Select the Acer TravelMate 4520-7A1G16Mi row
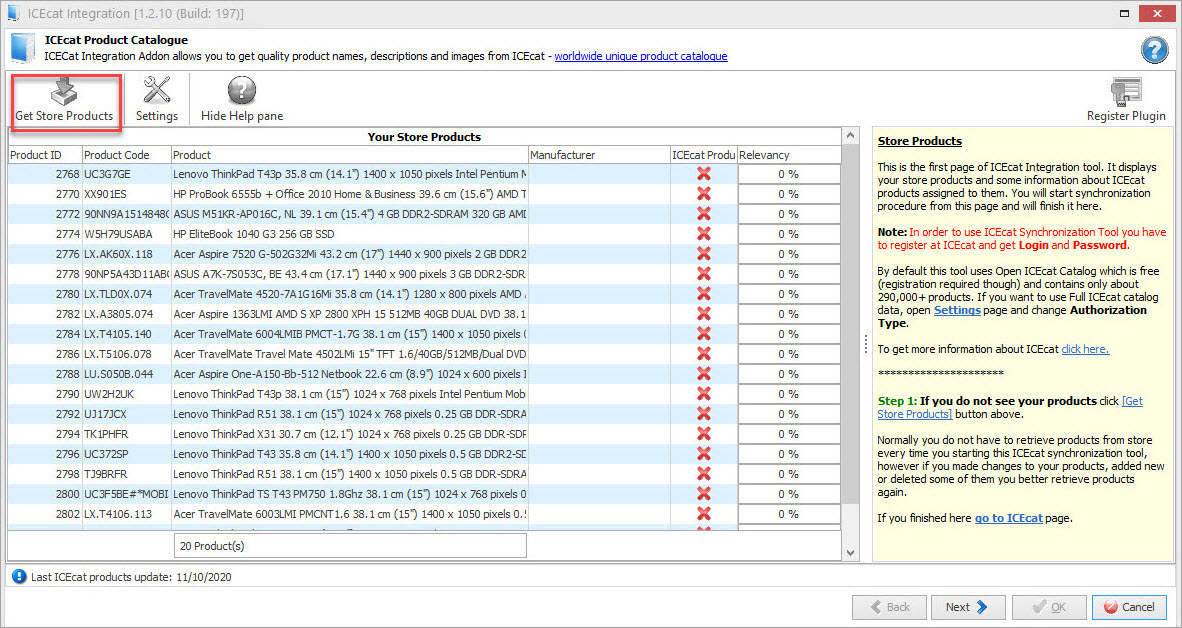 (424, 294)
